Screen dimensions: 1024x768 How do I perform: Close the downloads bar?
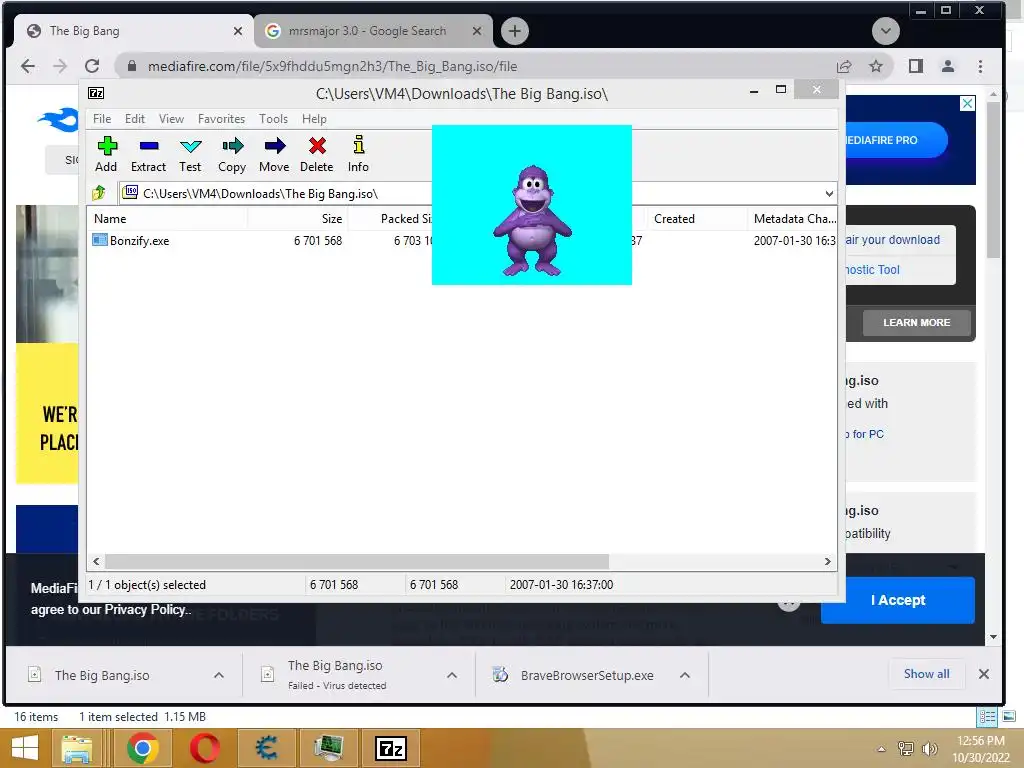(x=984, y=674)
